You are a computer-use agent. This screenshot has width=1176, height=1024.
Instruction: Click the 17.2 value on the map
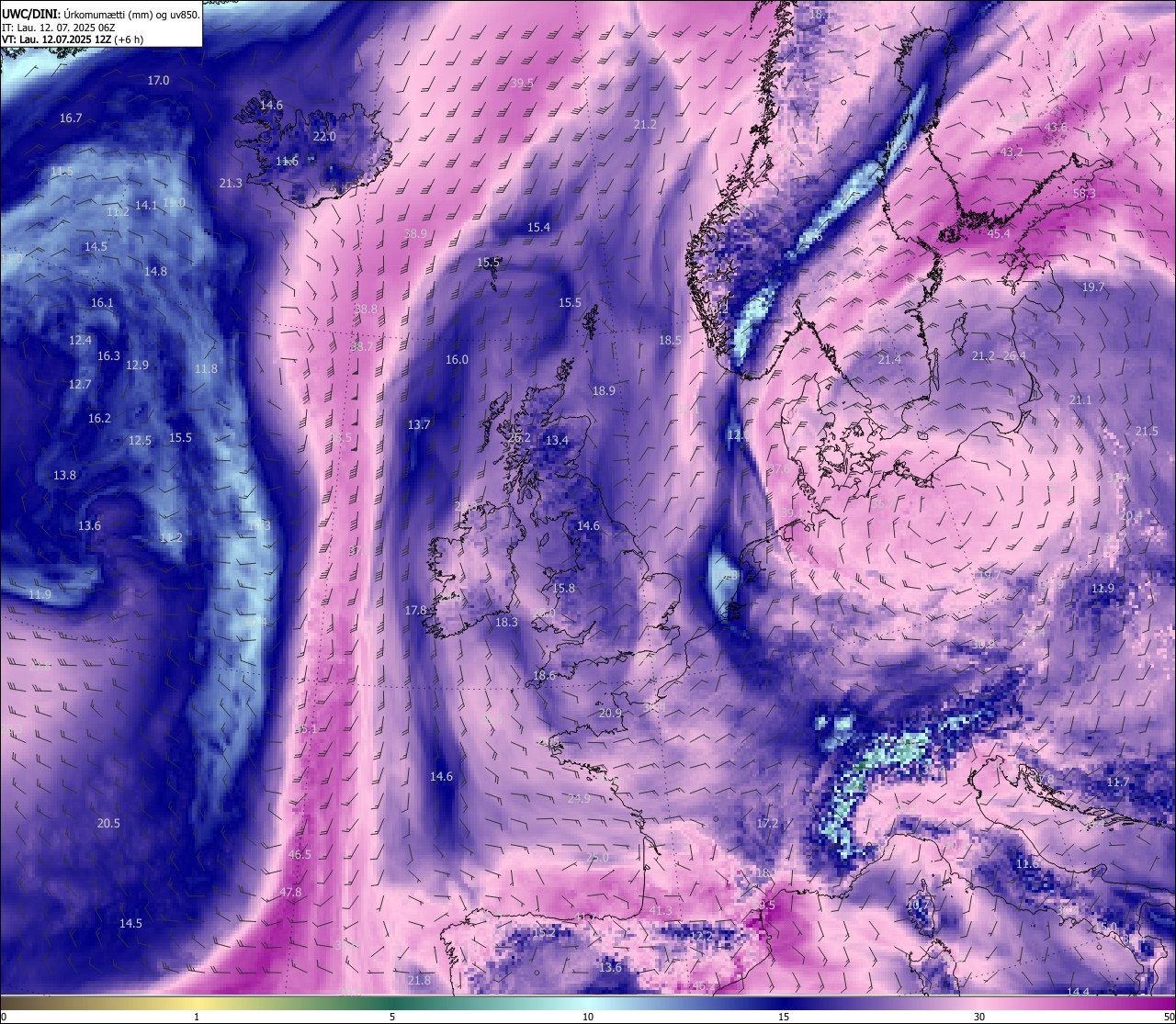click(x=767, y=824)
